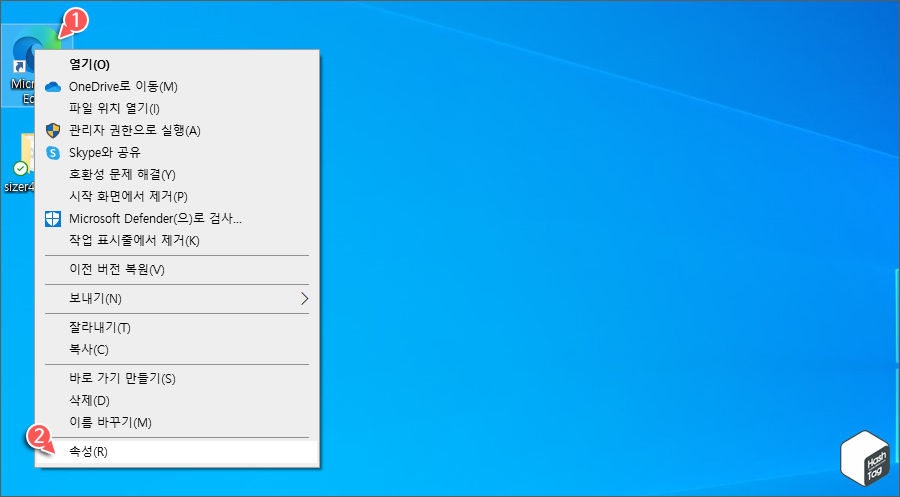Click the Microsoft Defender shield icon

tap(53, 219)
